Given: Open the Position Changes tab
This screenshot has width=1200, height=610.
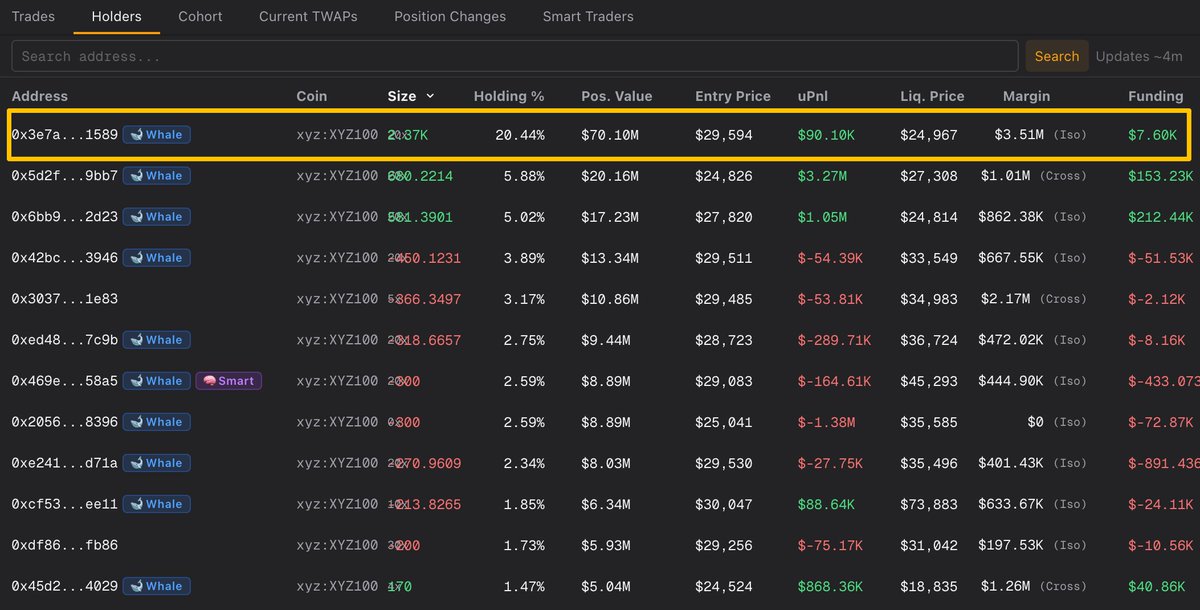Looking at the screenshot, I should 450,16.
